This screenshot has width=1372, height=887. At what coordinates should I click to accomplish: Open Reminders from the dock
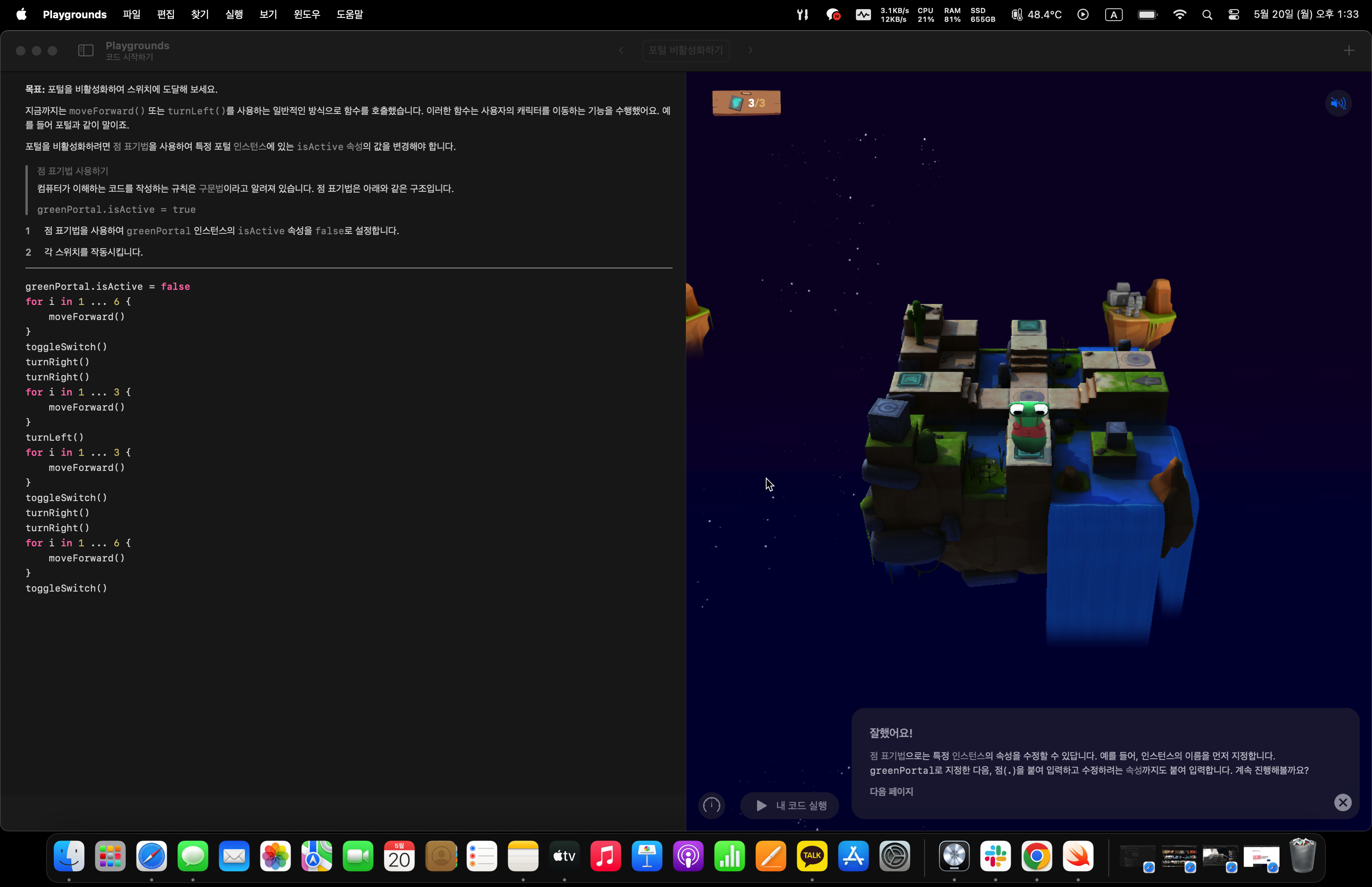[482, 856]
